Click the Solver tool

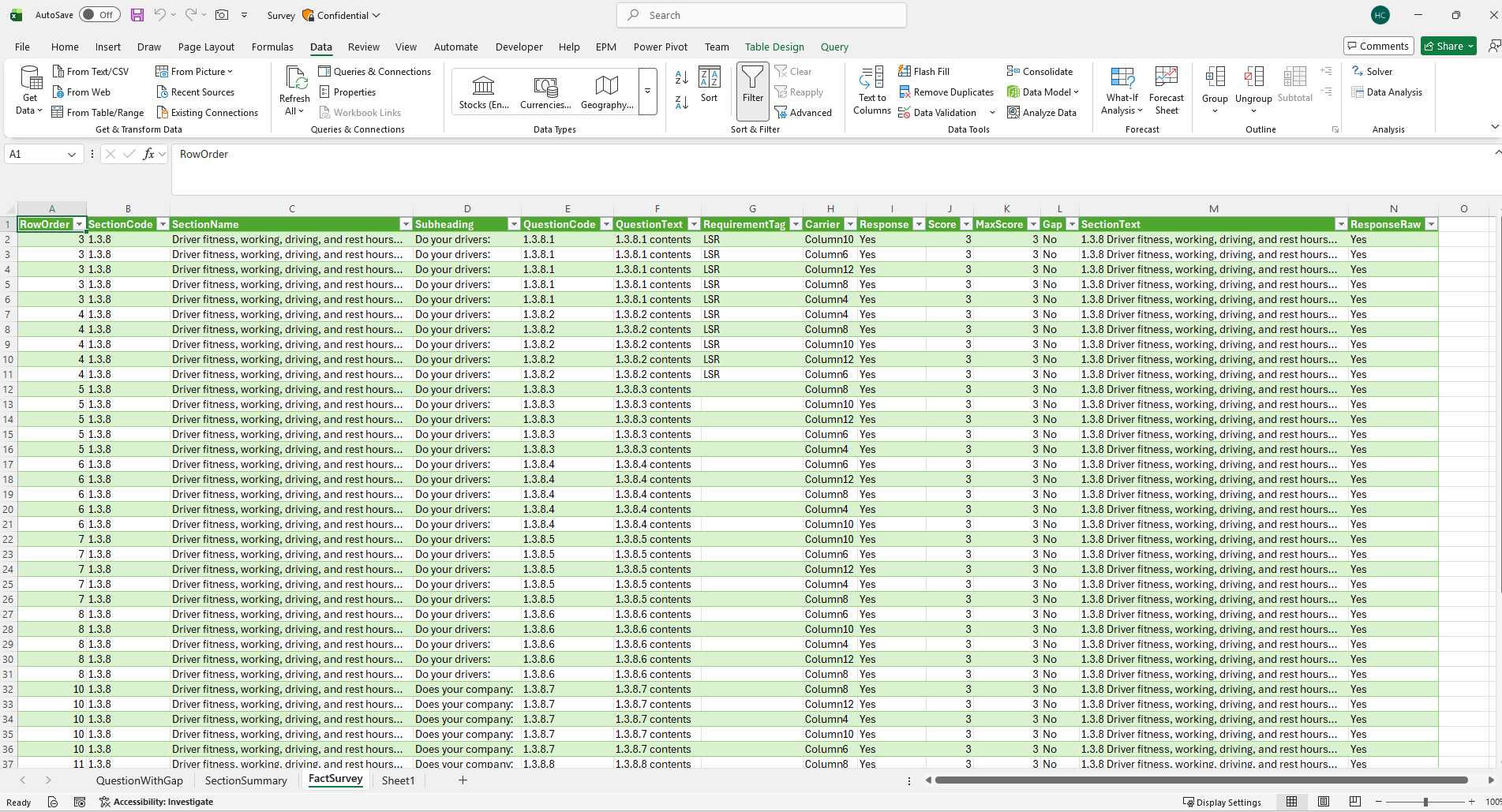[1372, 71]
